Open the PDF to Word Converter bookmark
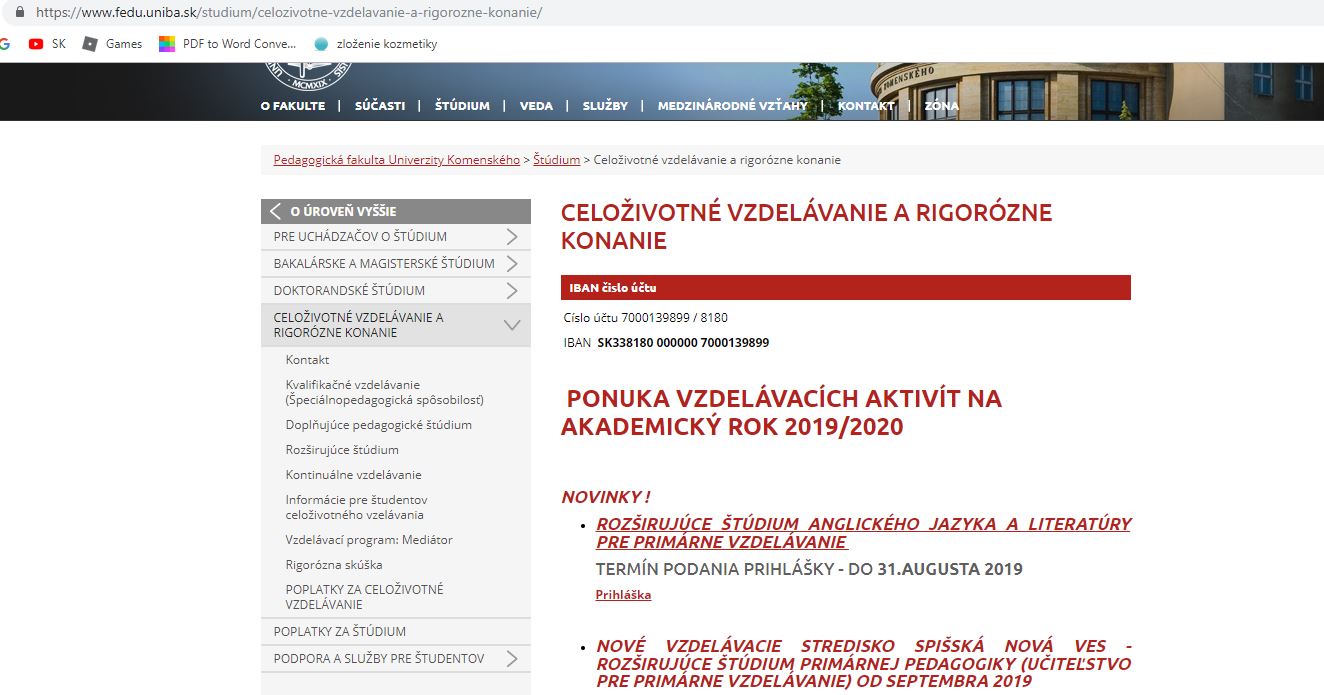This screenshot has width=1324, height=695. click(x=228, y=44)
